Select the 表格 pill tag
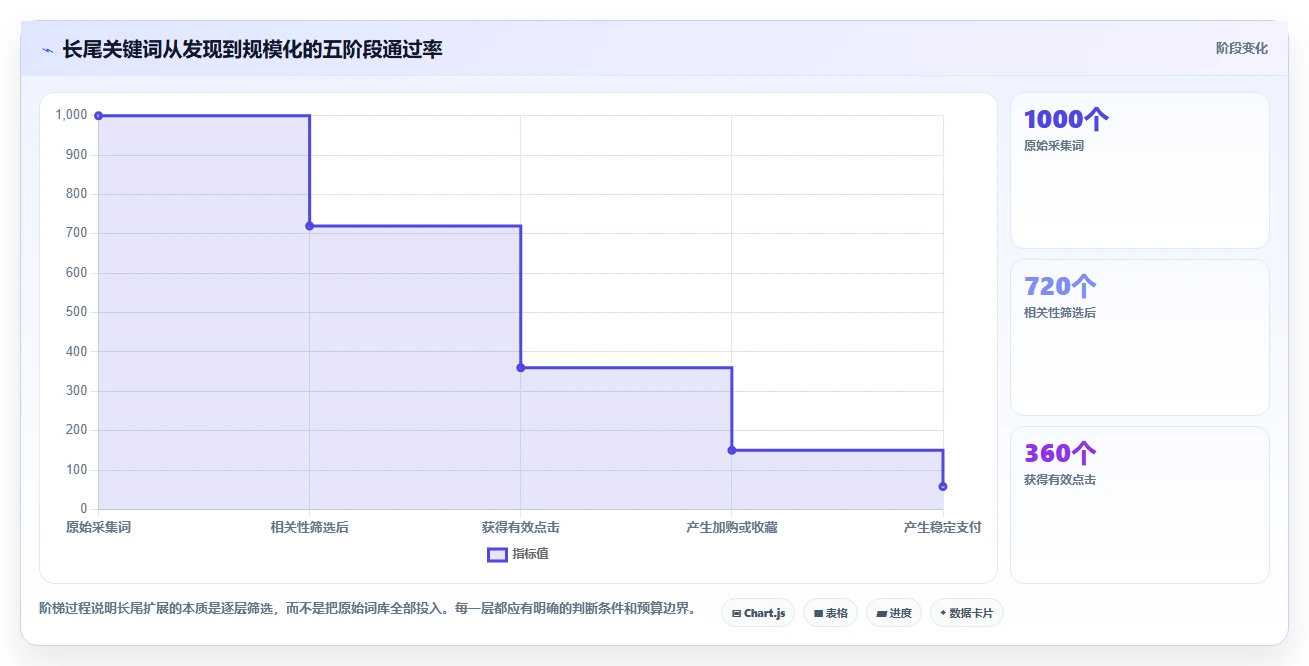Viewport: 1309px width, 666px height. [830, 613]
